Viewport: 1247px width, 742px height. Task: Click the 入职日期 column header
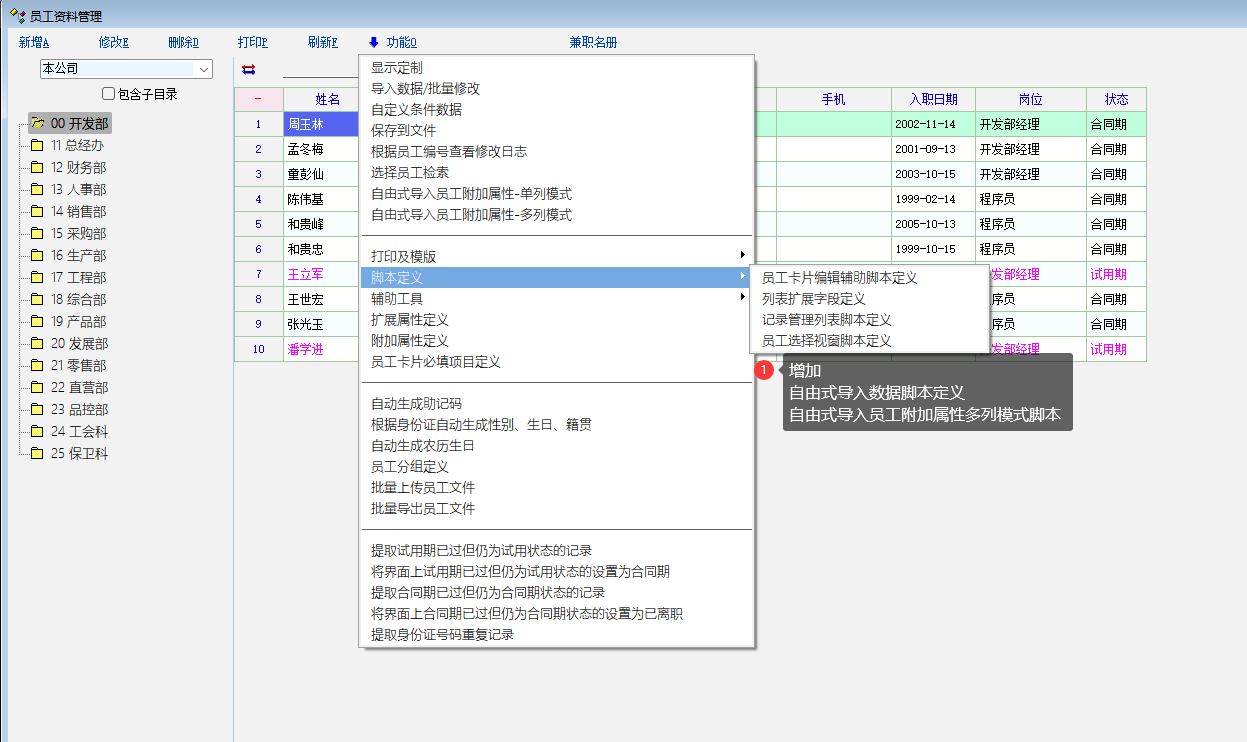point(932,99)
